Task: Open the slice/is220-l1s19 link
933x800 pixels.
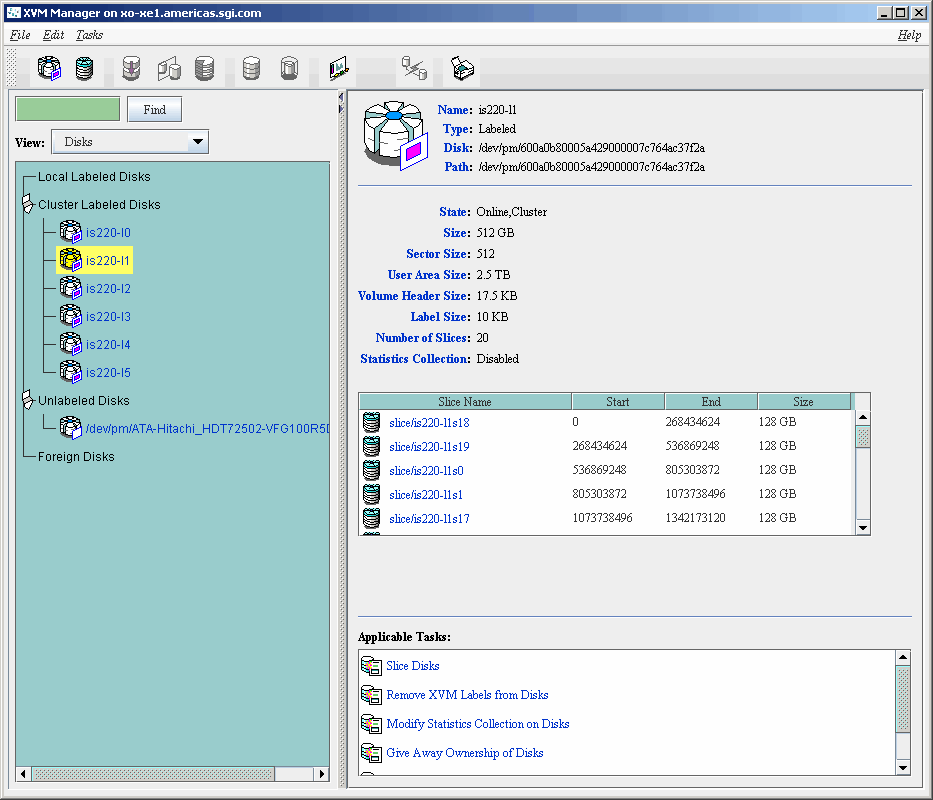Action: 429,446
